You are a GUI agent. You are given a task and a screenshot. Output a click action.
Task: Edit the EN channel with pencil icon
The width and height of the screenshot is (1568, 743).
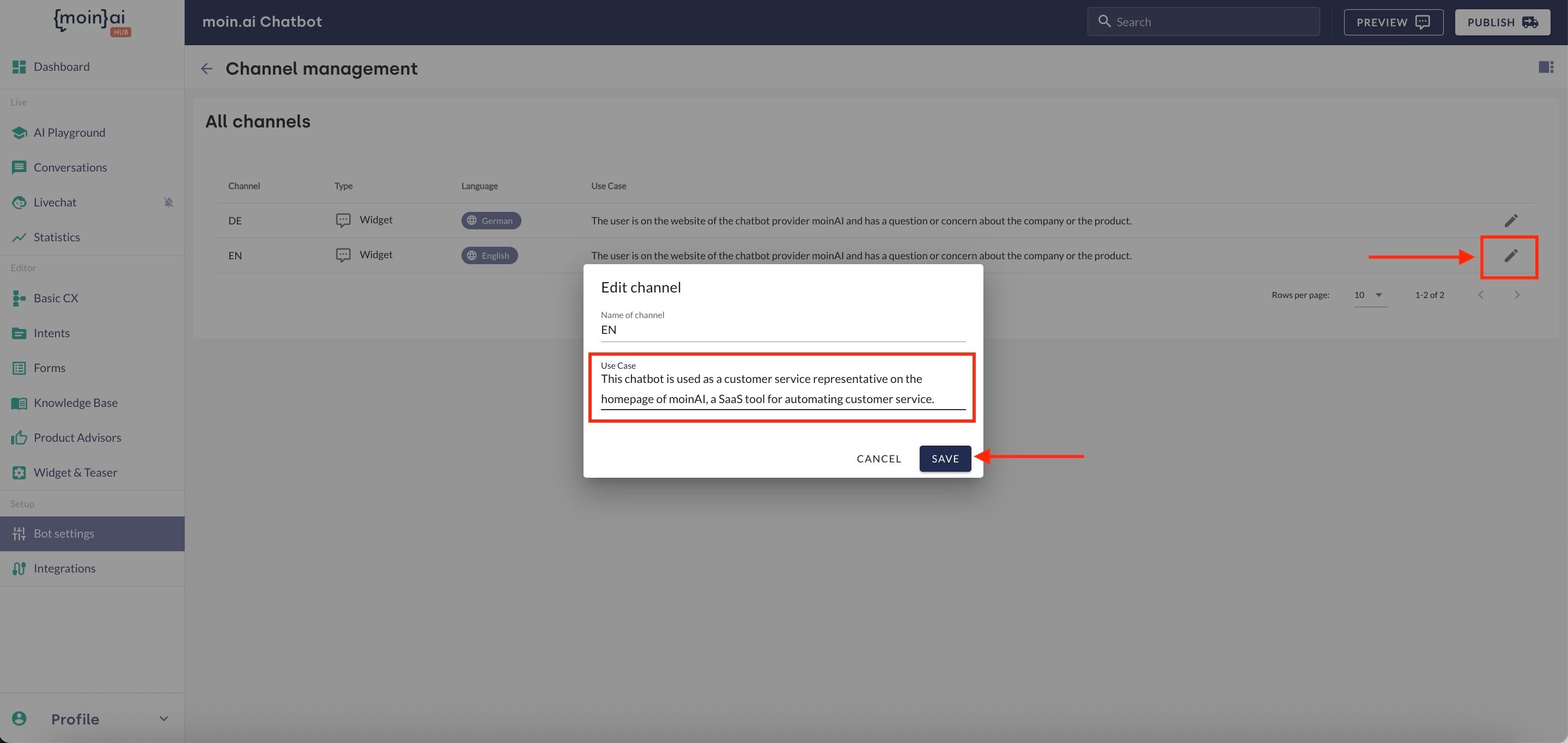[x=1511, y=255]
